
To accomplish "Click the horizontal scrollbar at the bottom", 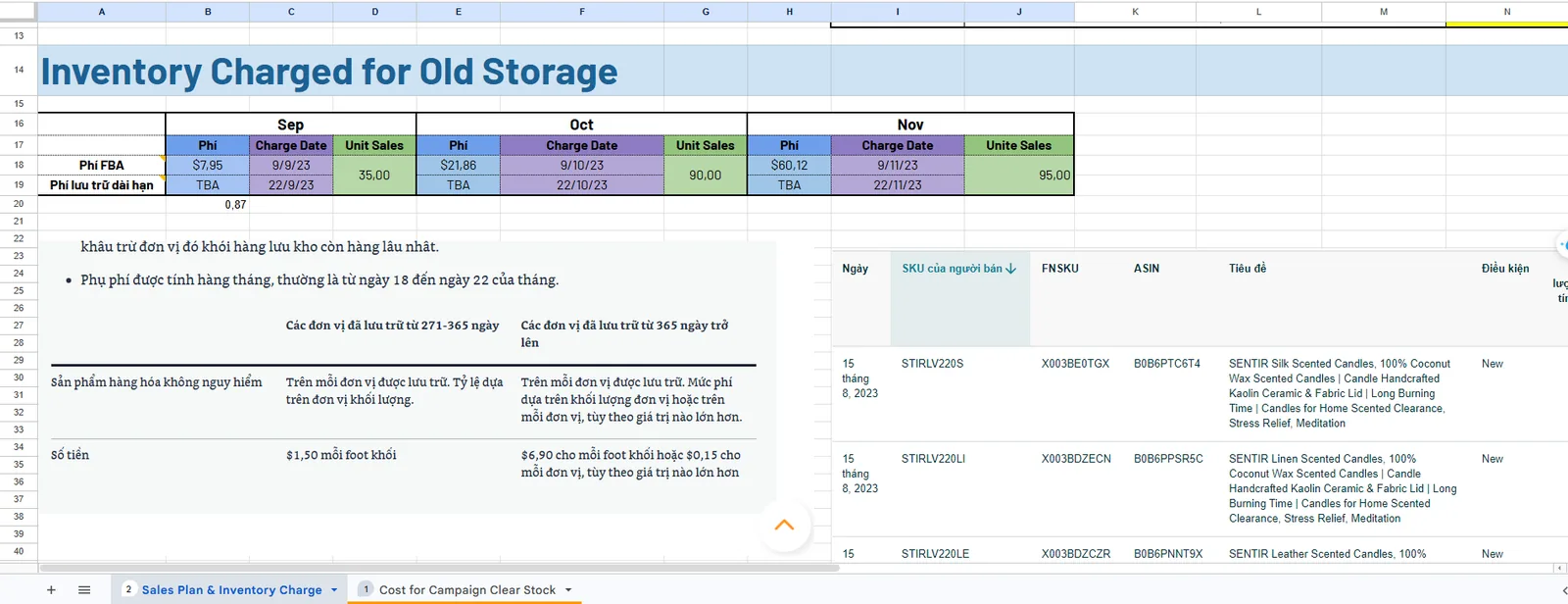I will (439, 568).
